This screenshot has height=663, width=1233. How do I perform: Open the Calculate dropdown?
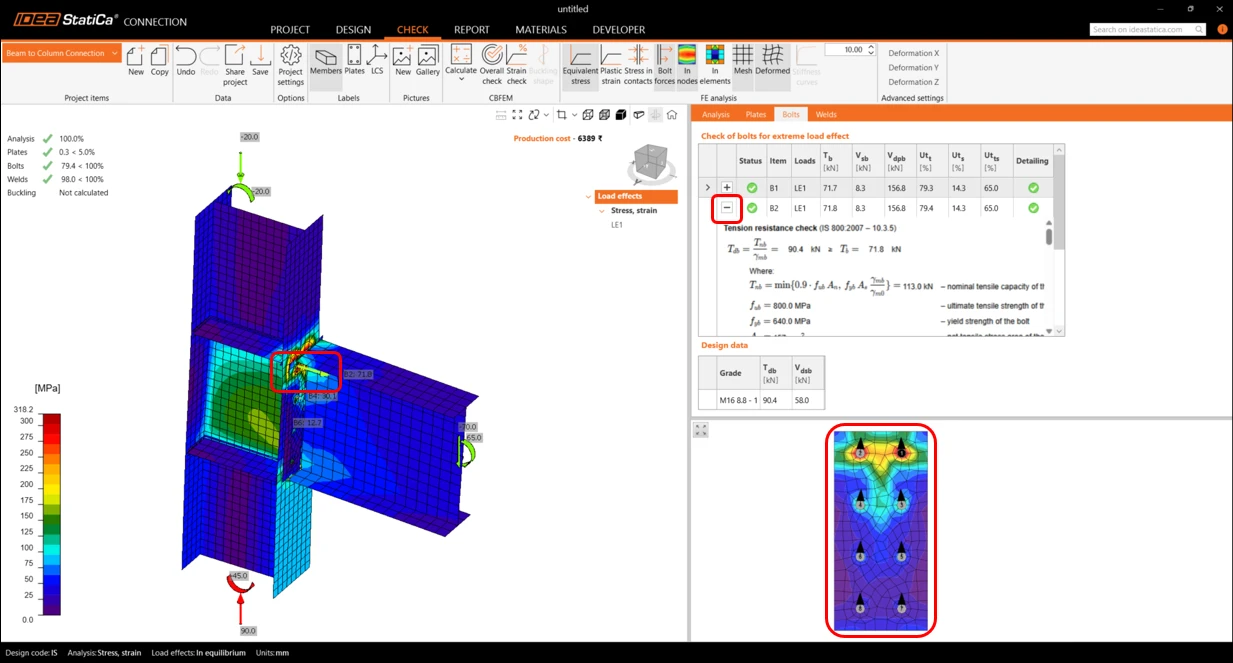pyautogui.click(x=461, y=62)
